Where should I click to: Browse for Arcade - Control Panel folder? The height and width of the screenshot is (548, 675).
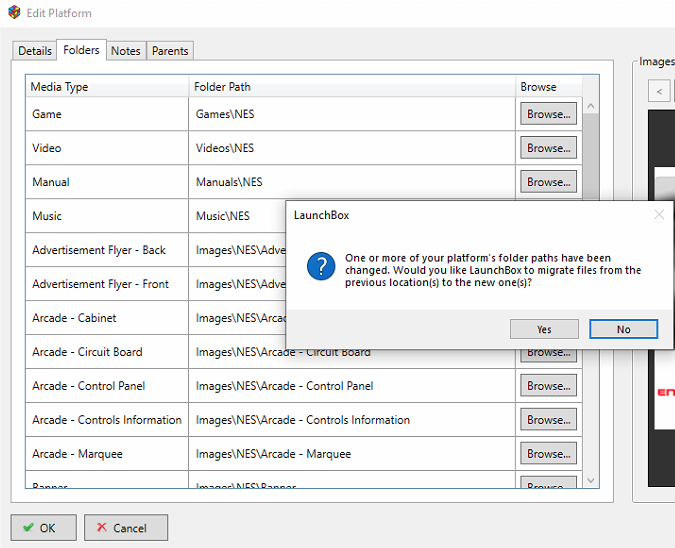pos(548,386)
